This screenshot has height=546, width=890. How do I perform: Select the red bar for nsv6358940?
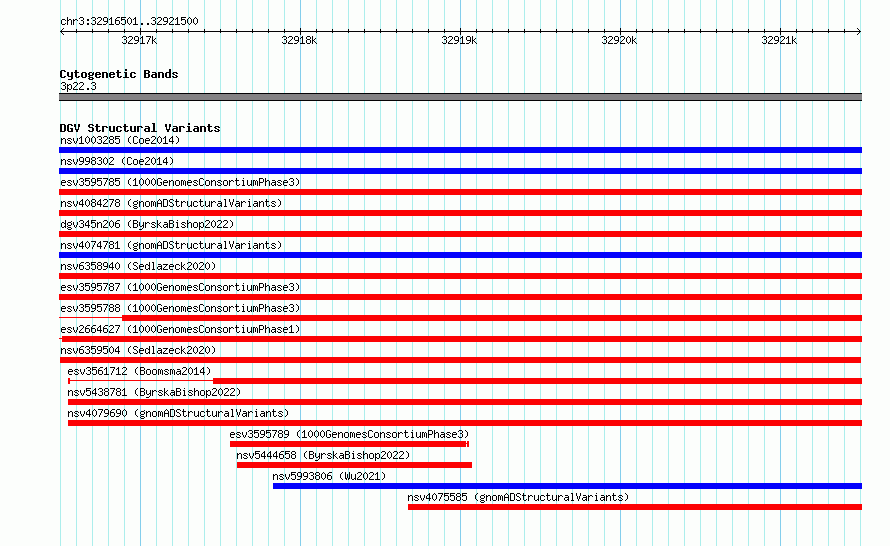pos(460,276)
